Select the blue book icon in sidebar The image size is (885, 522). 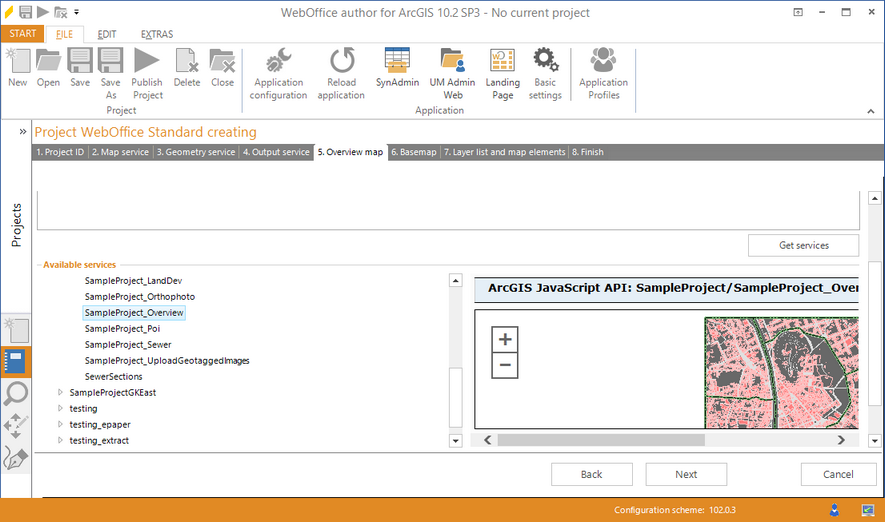(16, 362)
